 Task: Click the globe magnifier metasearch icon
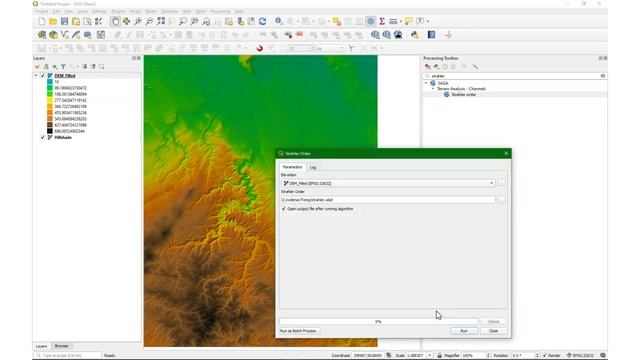(398, 35)
